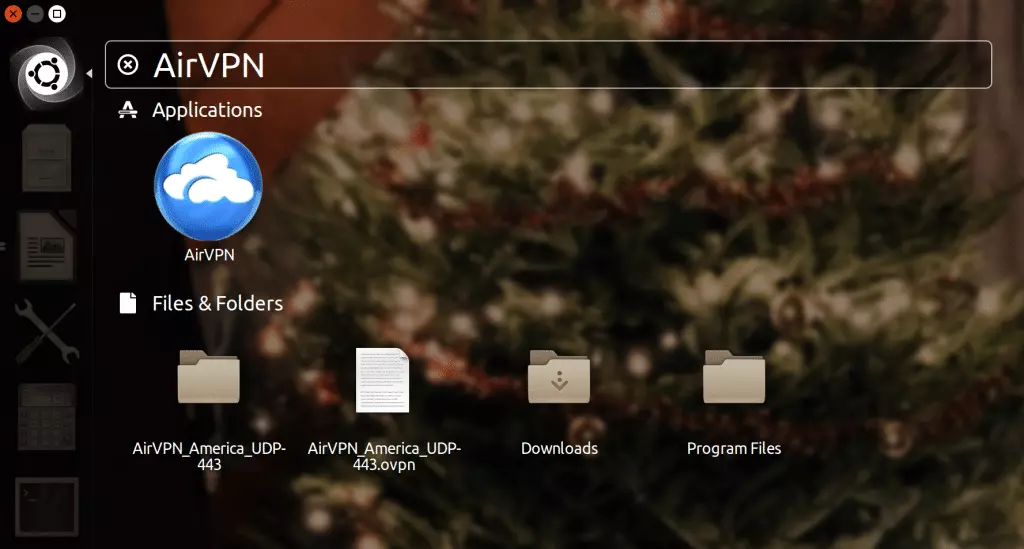Open the Calculator launcher icon
This screenshot has height=549, width=1024.
[46, 418]
